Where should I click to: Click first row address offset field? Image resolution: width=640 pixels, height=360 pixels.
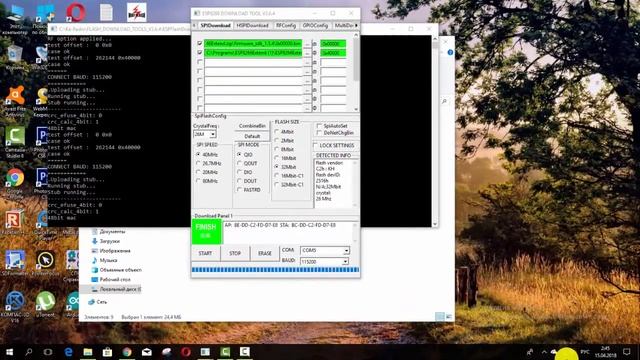pyautogui.click(x=333, y=43)
